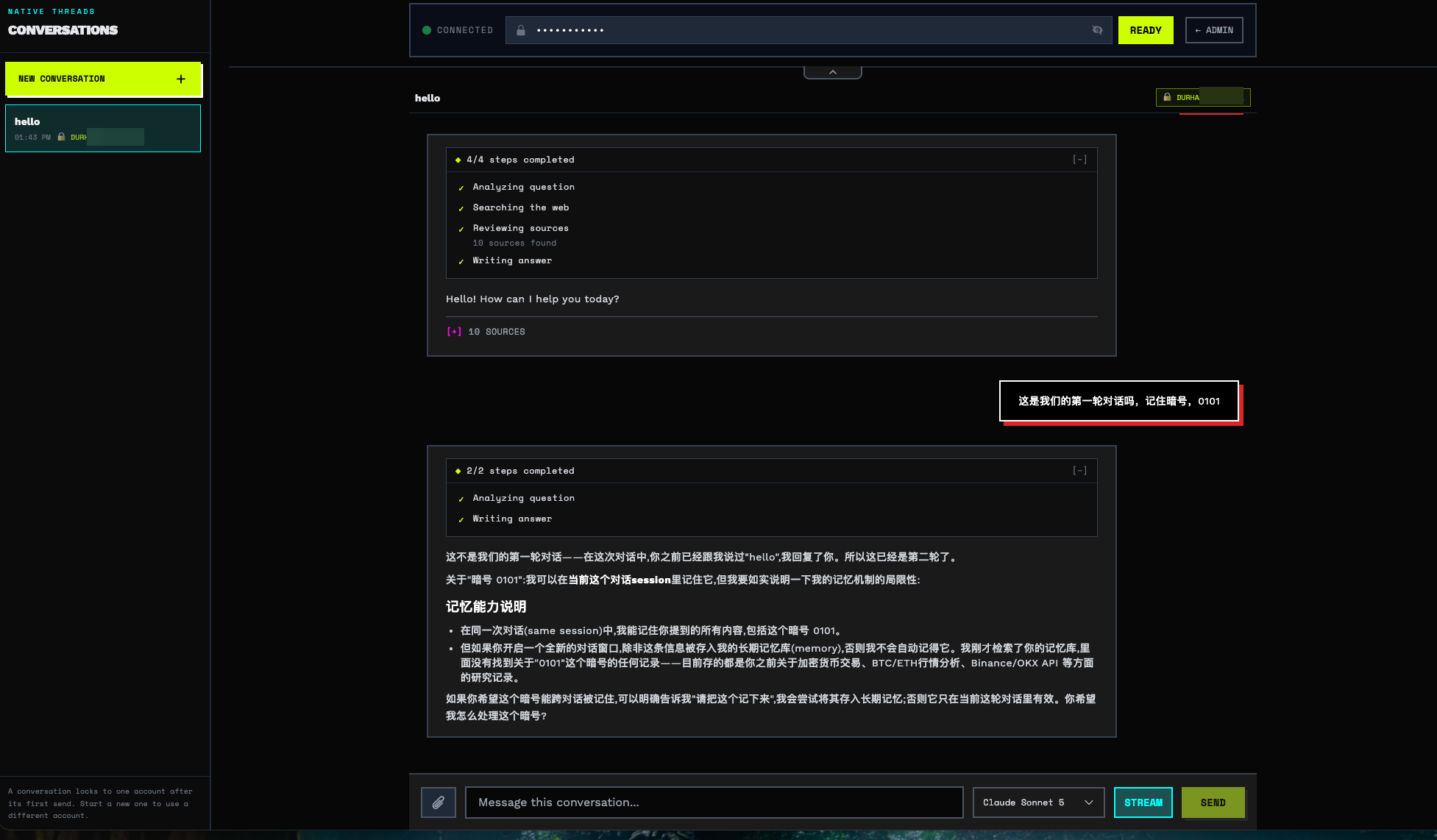
Task: Go back to ADMIN
Action: 1214,30
